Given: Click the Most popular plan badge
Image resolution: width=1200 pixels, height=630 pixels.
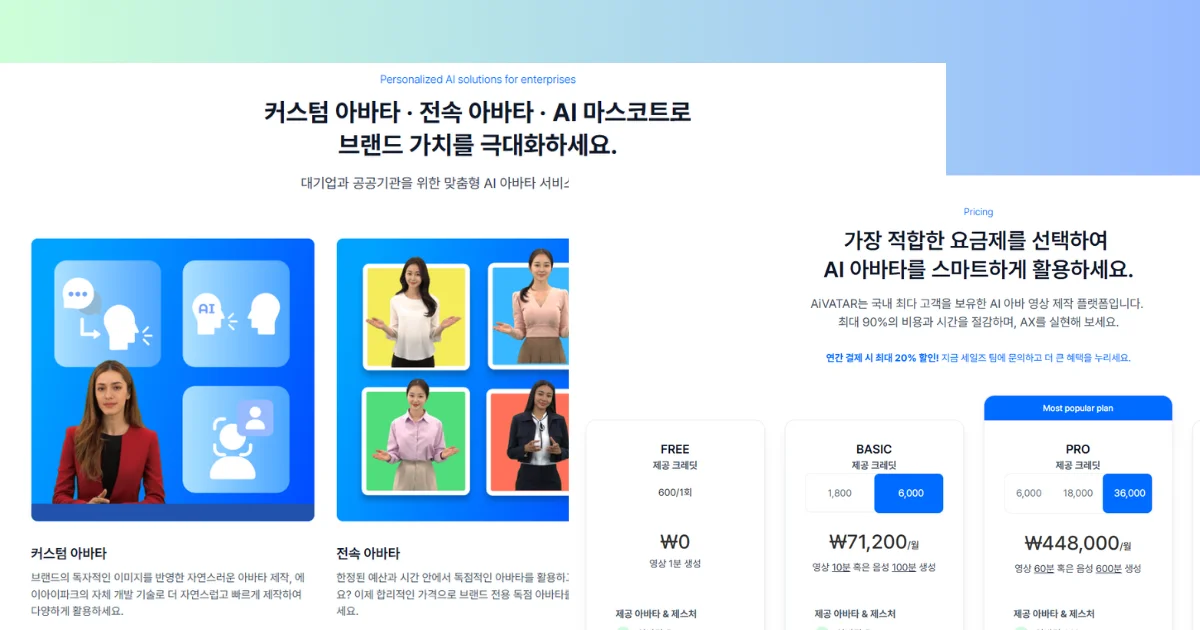Looking at the screenshot, I should [x=1078, y=408].
